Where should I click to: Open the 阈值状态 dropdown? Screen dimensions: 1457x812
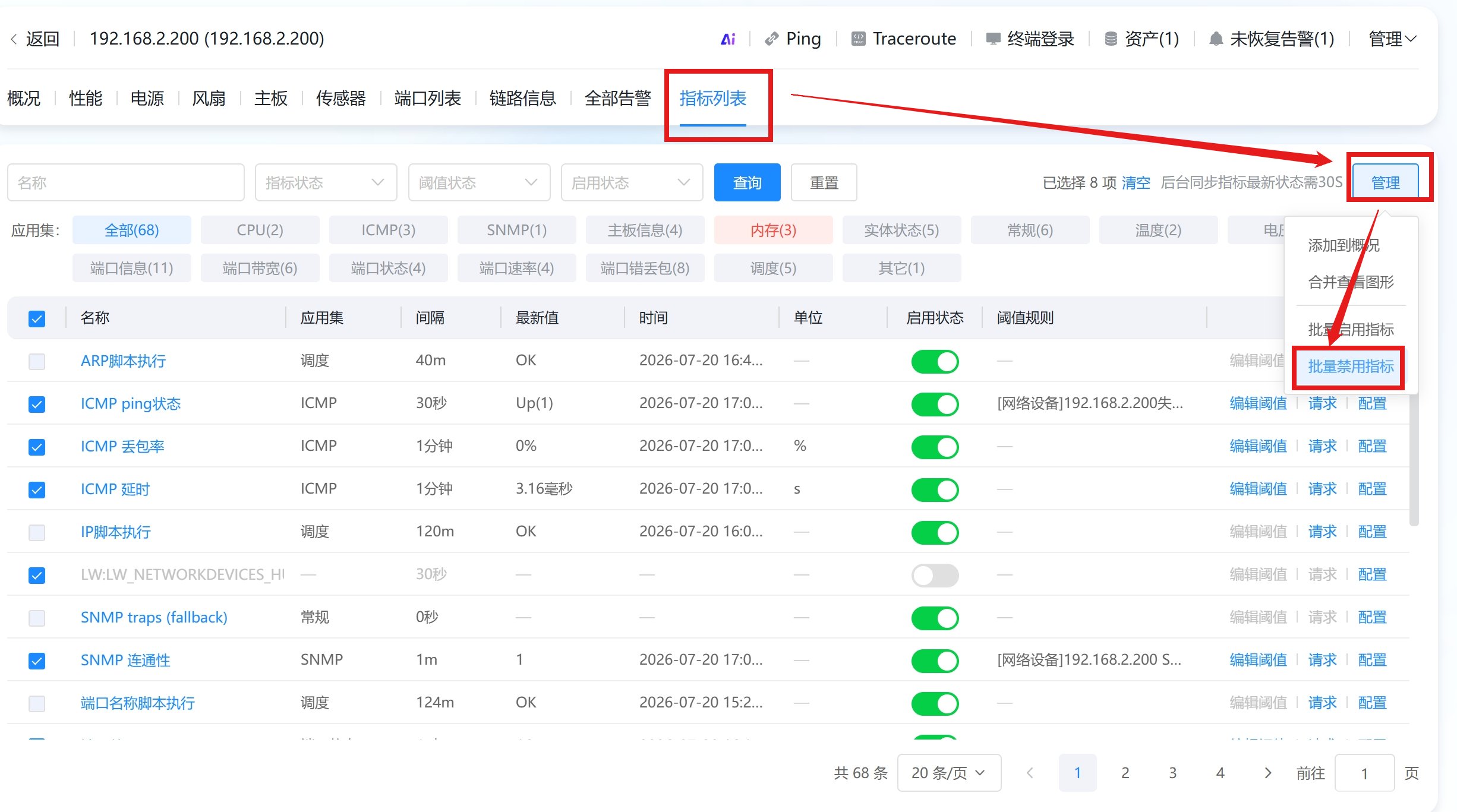point(479,182)
